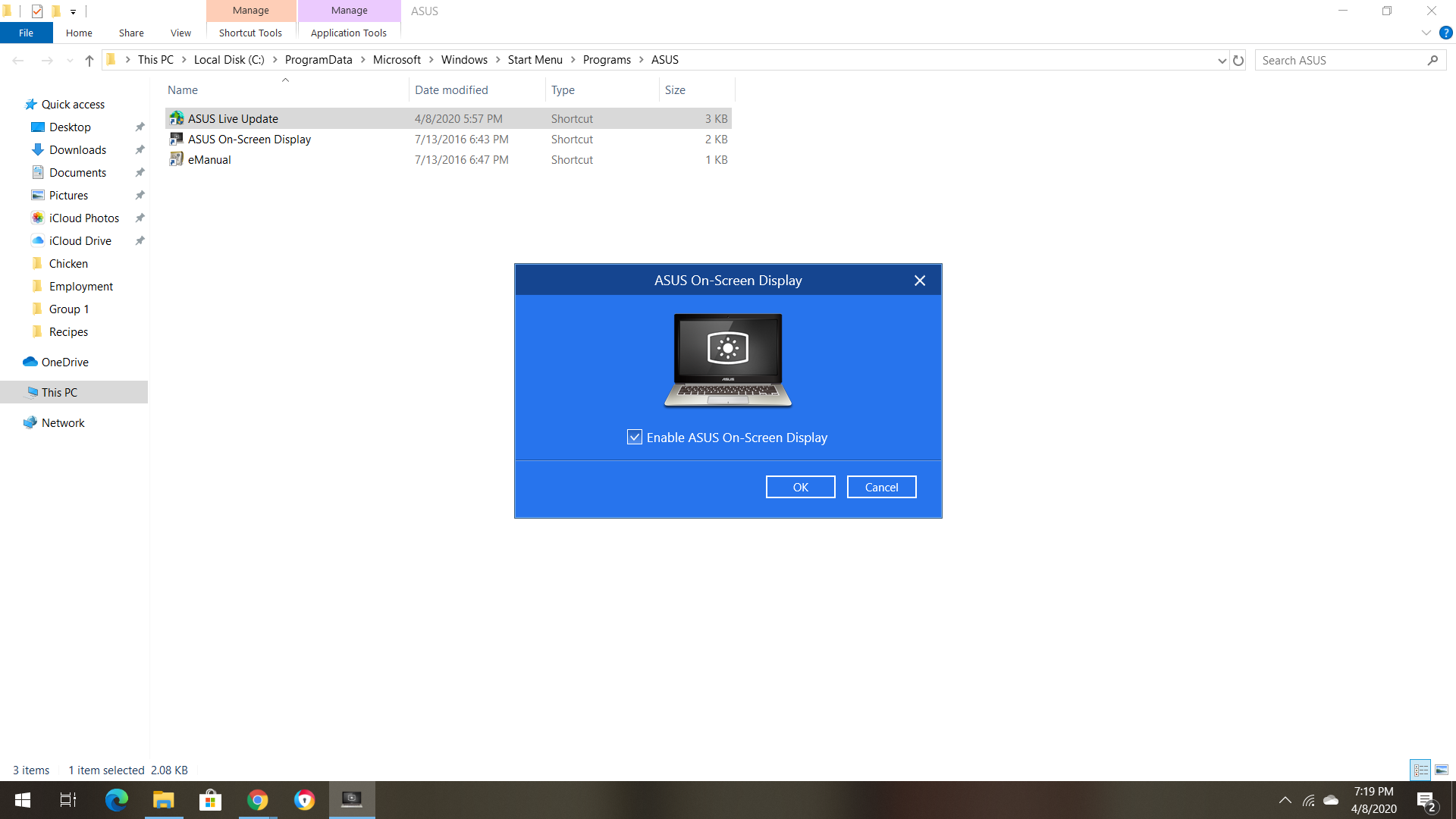1456x819 pixels.
Task: Click the Application Tools tab
Action: 349,33
